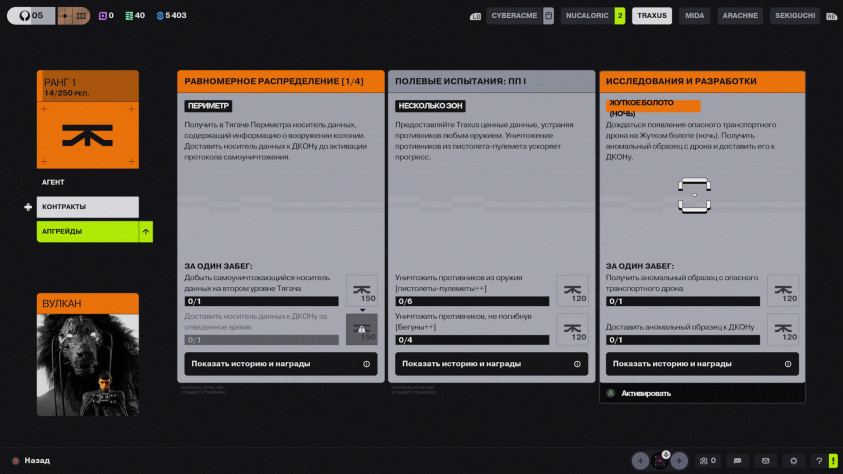
Task: Click the locked 150 reputation reward icon
Action: tap(362, 329)
